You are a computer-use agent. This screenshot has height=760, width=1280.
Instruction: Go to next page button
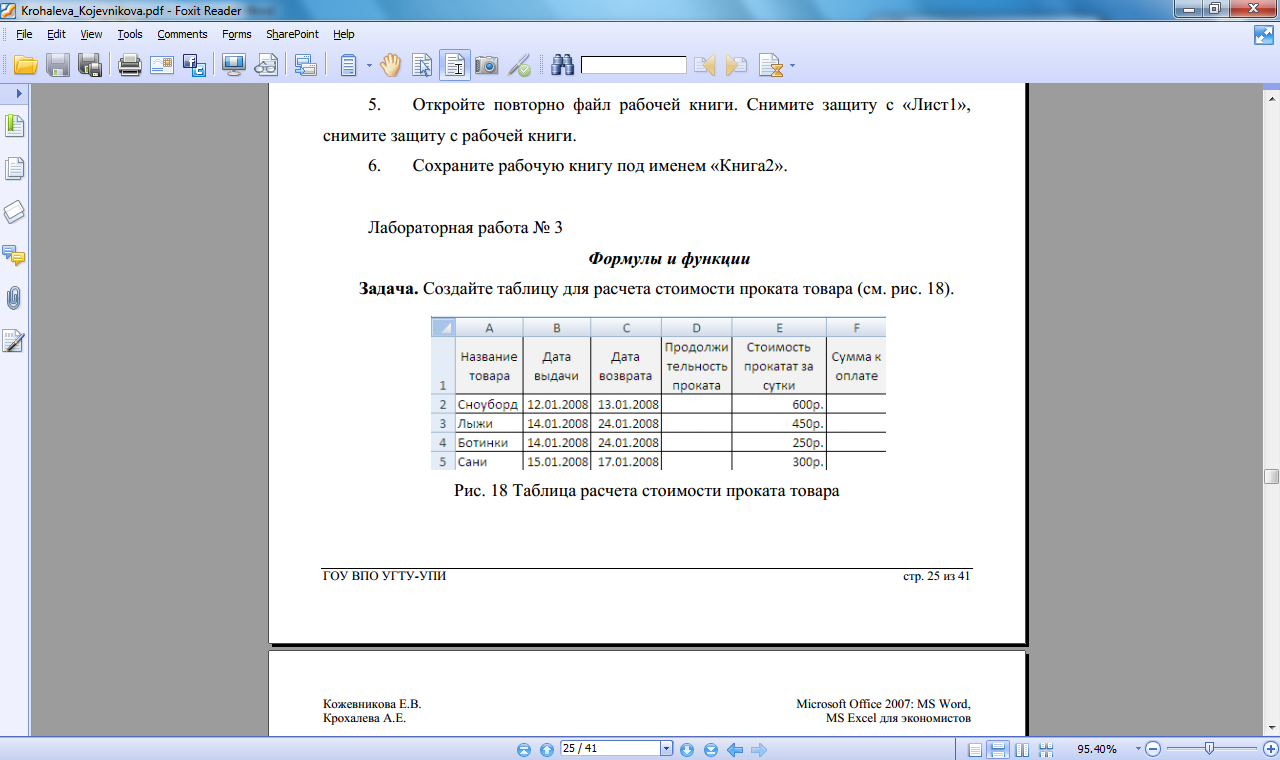pos(687,749)
